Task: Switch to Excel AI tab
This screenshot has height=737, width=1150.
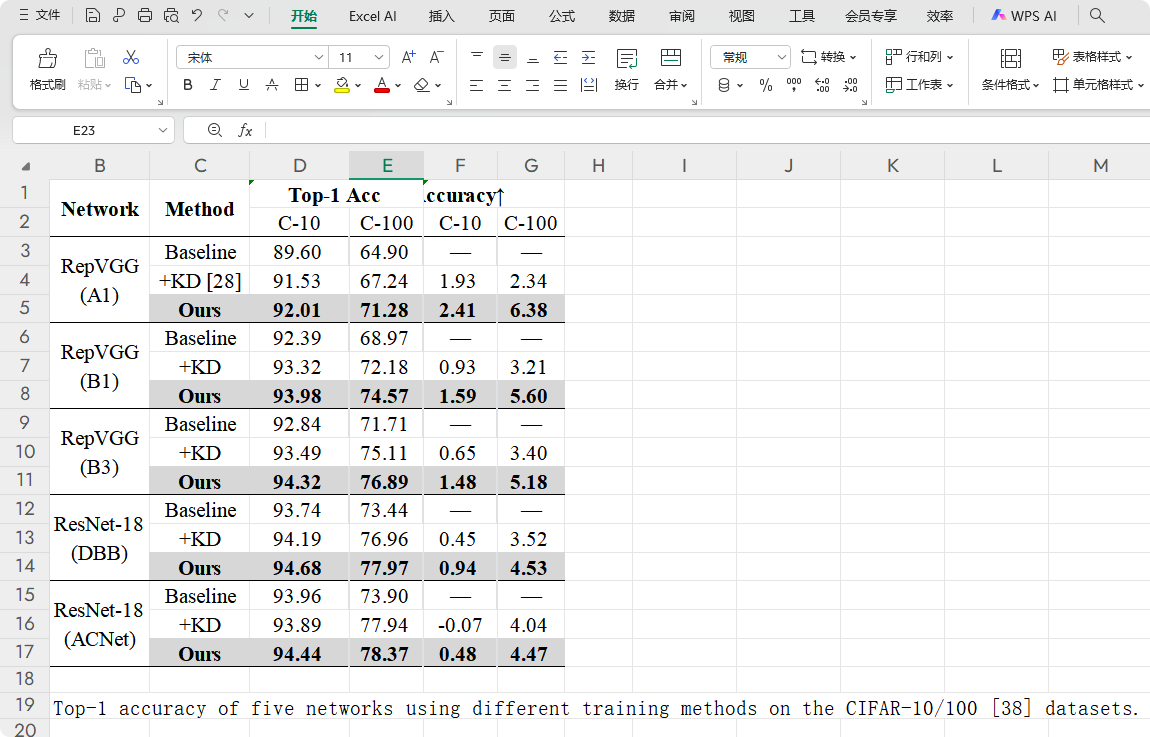Action: pyautogui.click(x=373, y=16)
